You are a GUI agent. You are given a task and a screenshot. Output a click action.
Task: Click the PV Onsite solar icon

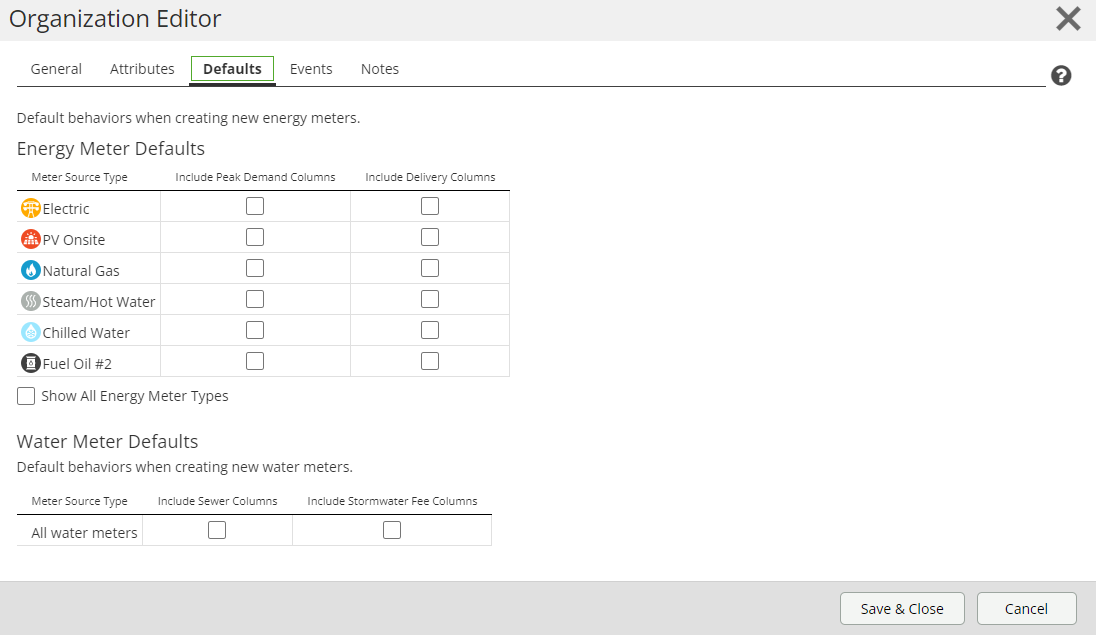pos(31,239)
